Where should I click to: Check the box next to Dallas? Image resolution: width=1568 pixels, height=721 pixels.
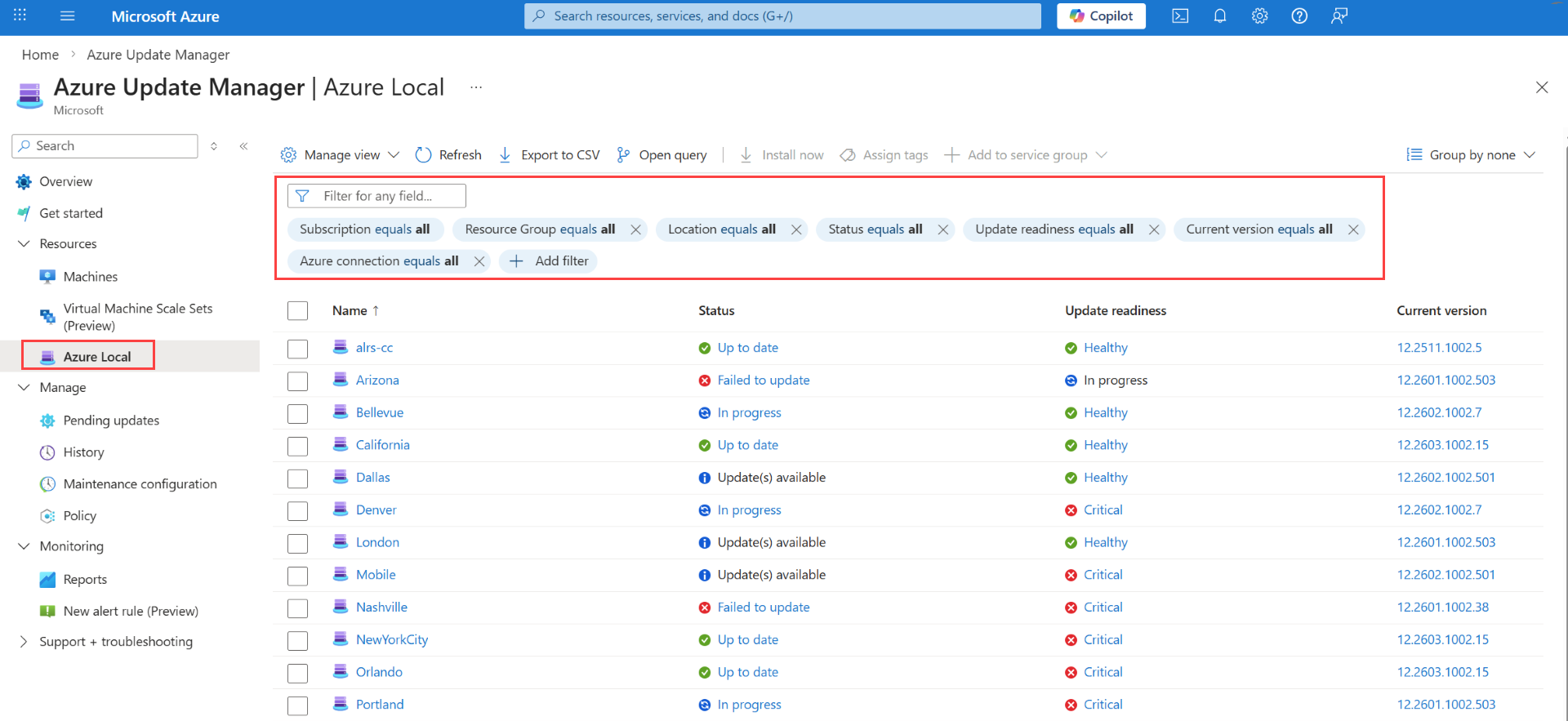298,478
